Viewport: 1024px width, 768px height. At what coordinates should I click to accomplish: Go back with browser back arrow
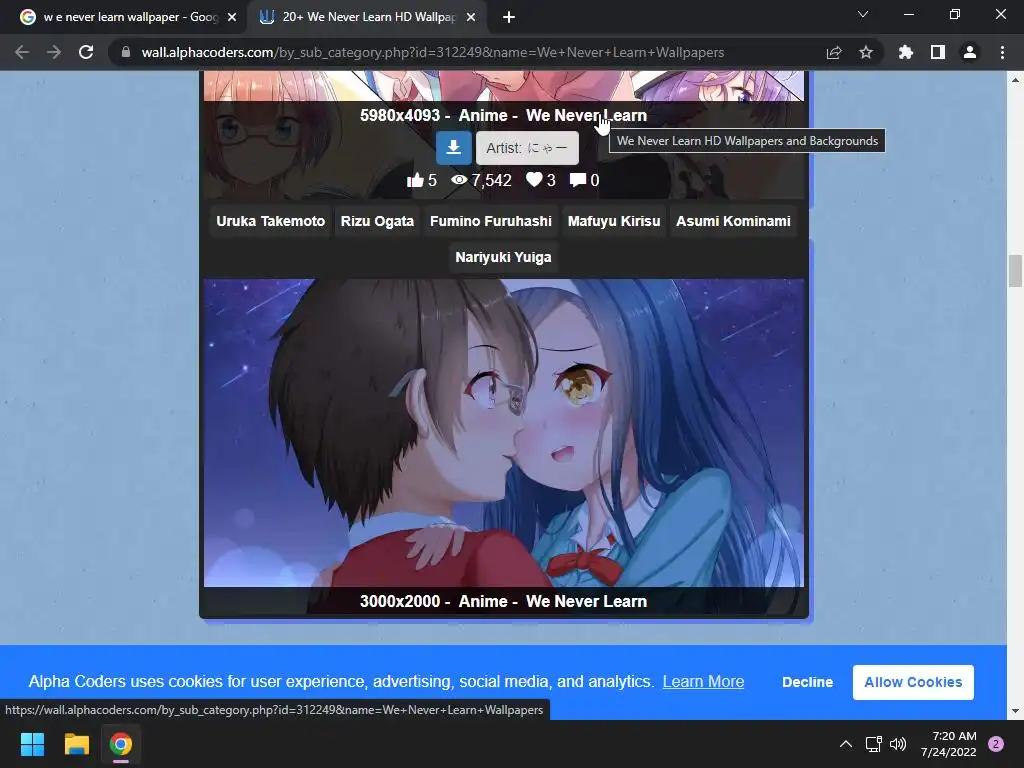coord(22,52)
